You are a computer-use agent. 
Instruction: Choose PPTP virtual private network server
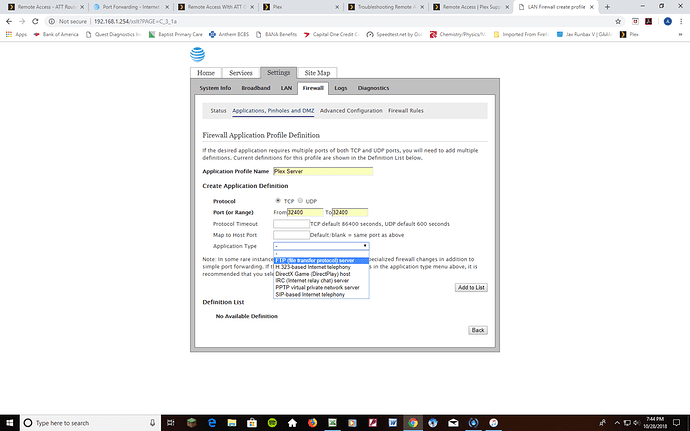321,287
